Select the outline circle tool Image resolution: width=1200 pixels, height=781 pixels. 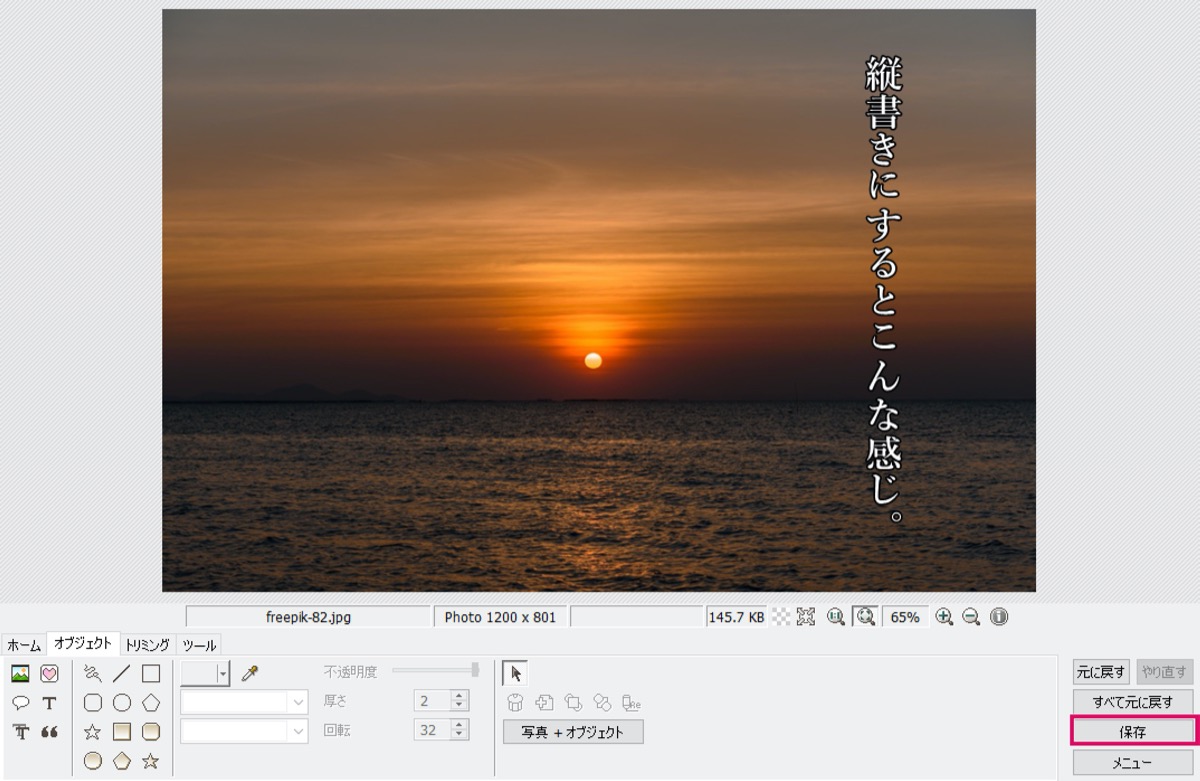point(122,703)
